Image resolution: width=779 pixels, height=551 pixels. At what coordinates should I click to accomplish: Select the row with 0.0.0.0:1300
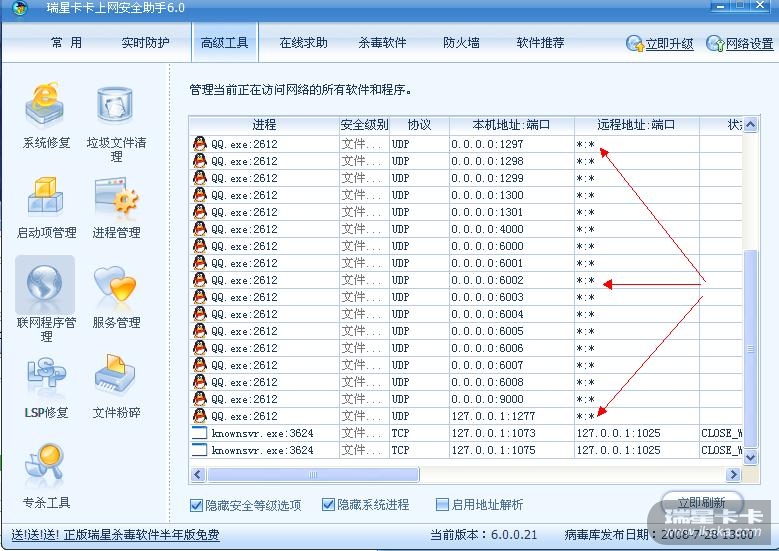[466, 195]
